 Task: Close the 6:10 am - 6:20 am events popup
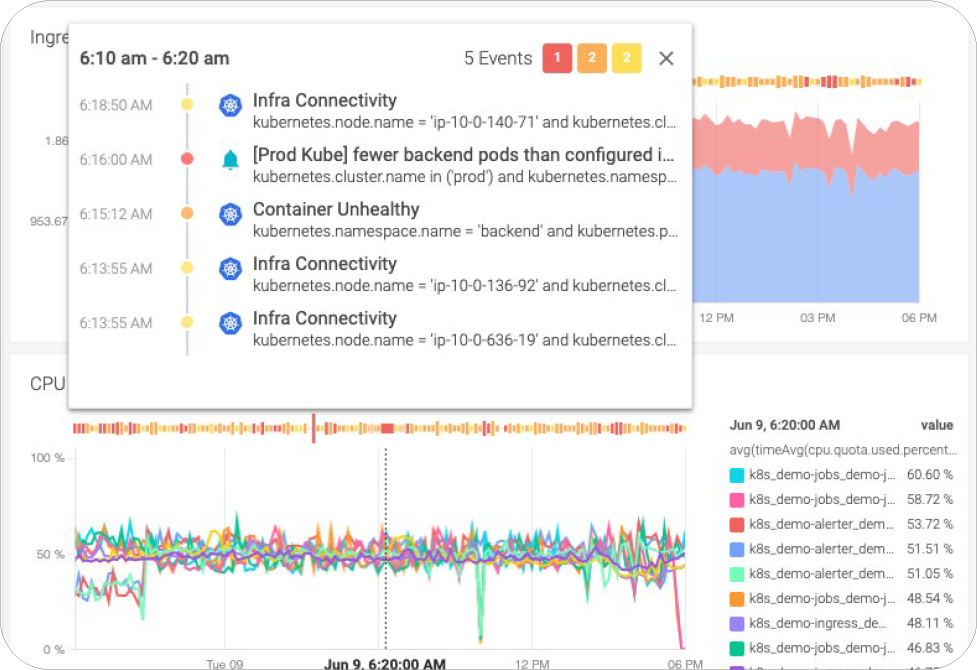pos(666,59)
